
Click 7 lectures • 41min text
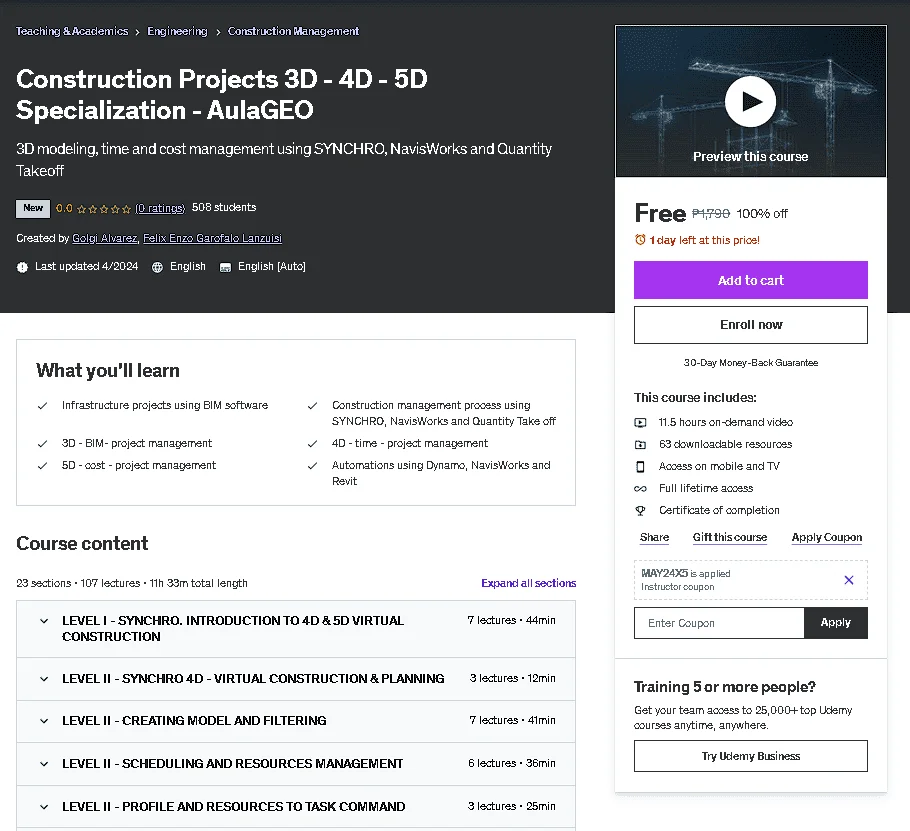pyautogui.click(x=512, y=720)
